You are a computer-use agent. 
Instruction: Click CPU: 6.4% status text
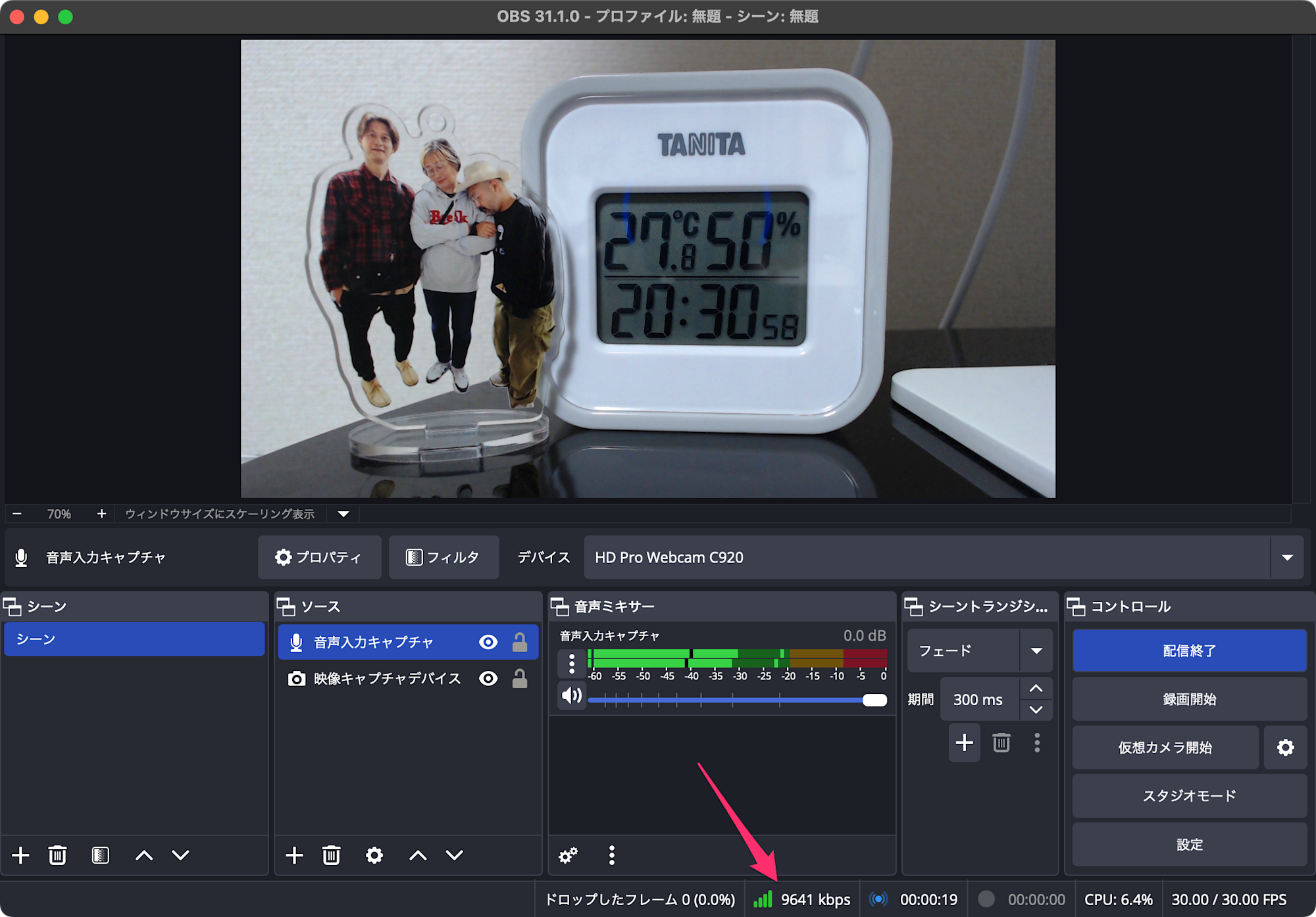pos(1118,899)
